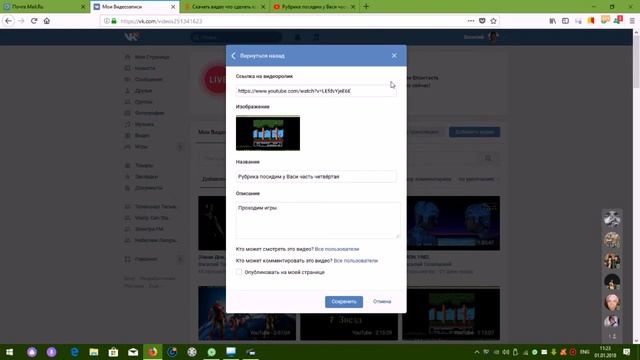The width and height of the screenshot is (640, 360).
Task: Open File Explorer from taskbar
Action: click(94, 352)
